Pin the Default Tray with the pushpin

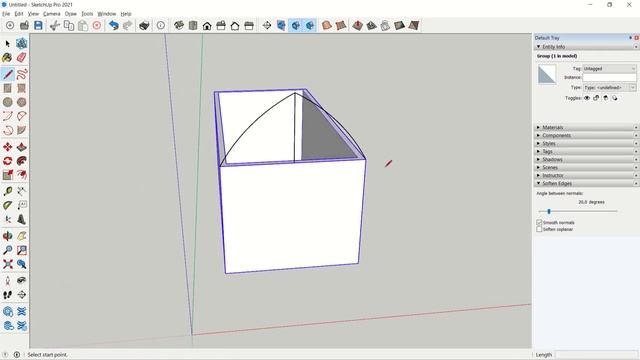click(630, 38)
